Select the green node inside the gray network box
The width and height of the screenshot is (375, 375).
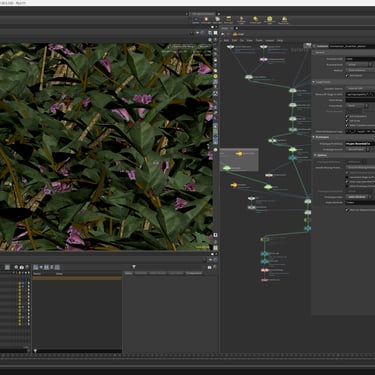(x=227, y=168)
